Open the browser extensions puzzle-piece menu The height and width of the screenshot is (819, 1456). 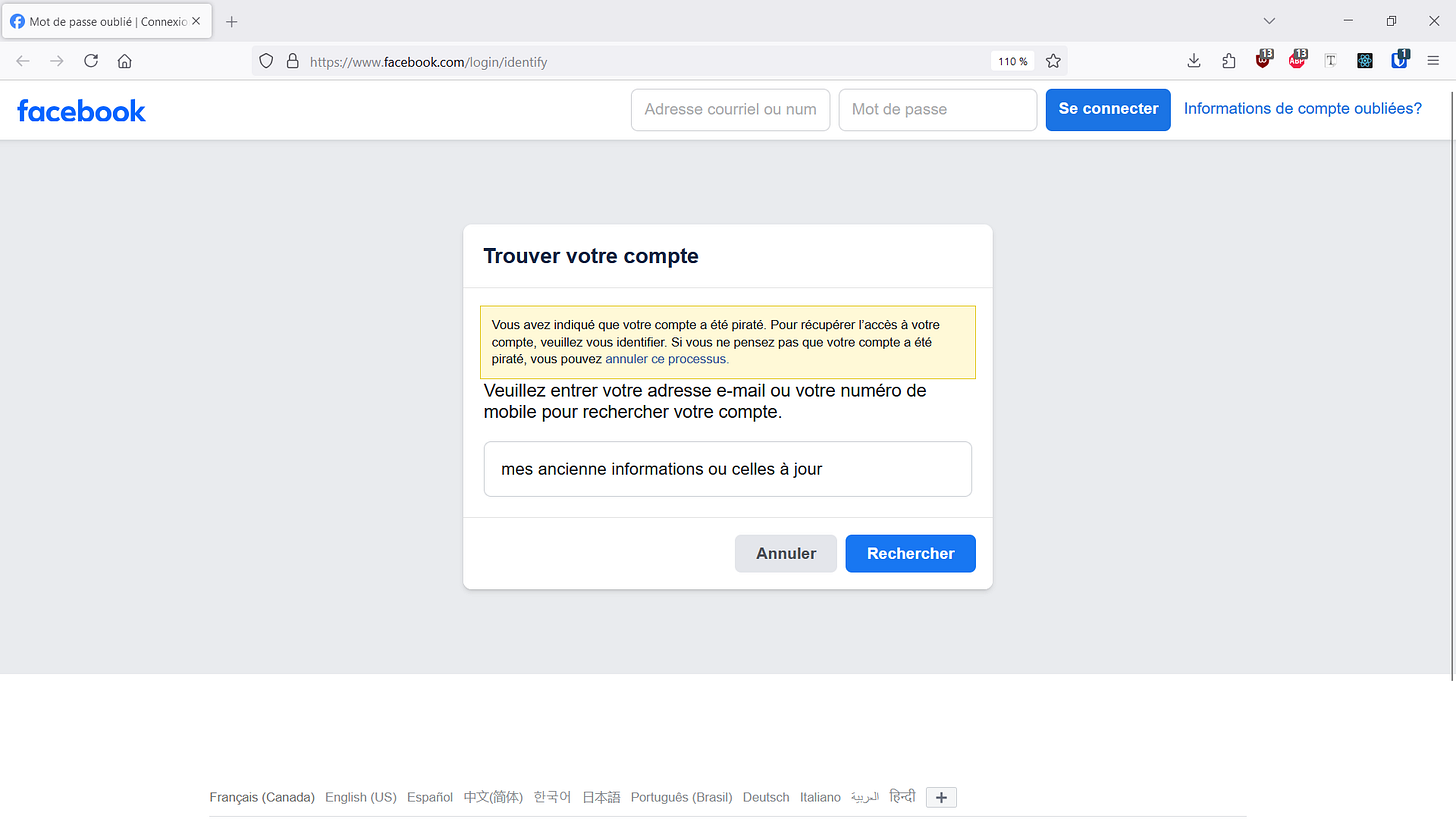pyautogui.click(x=1228, y=61)
